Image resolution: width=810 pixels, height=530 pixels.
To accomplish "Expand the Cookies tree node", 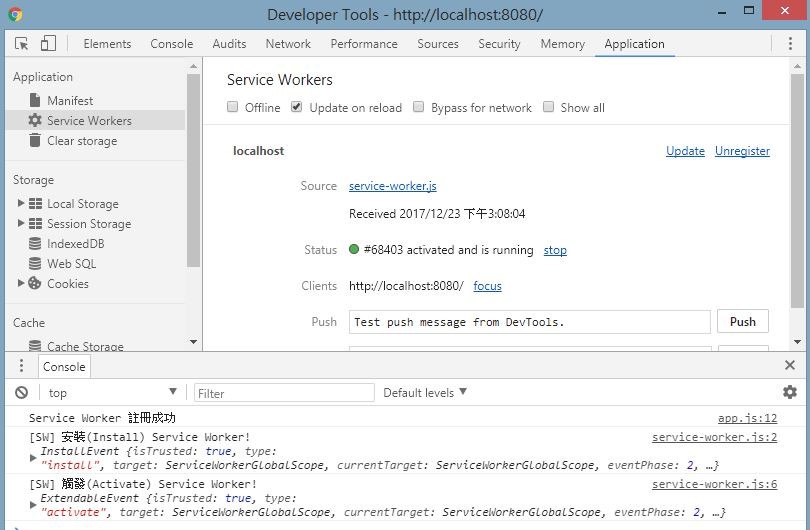I will tap(21, 283).
